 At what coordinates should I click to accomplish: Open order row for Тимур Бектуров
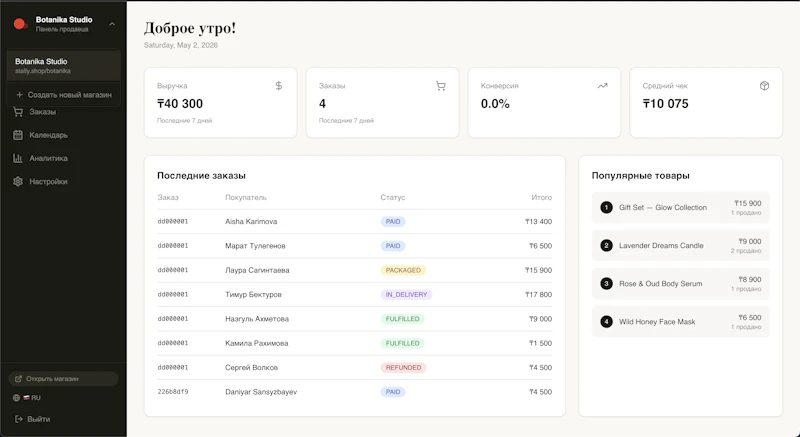355,295
